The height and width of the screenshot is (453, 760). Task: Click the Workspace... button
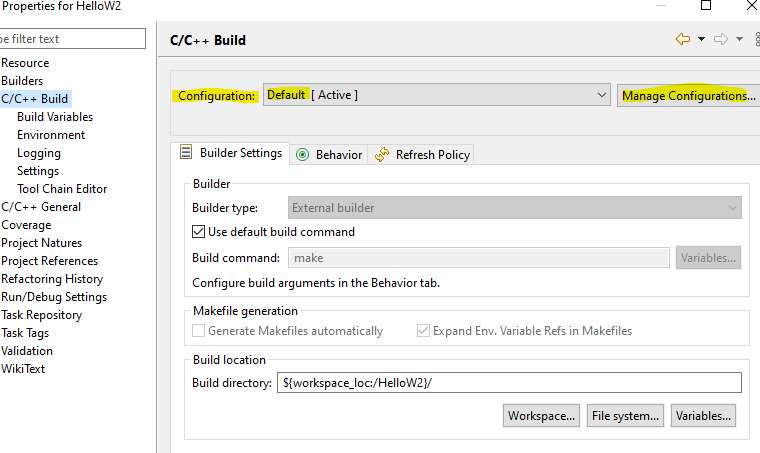541,416
